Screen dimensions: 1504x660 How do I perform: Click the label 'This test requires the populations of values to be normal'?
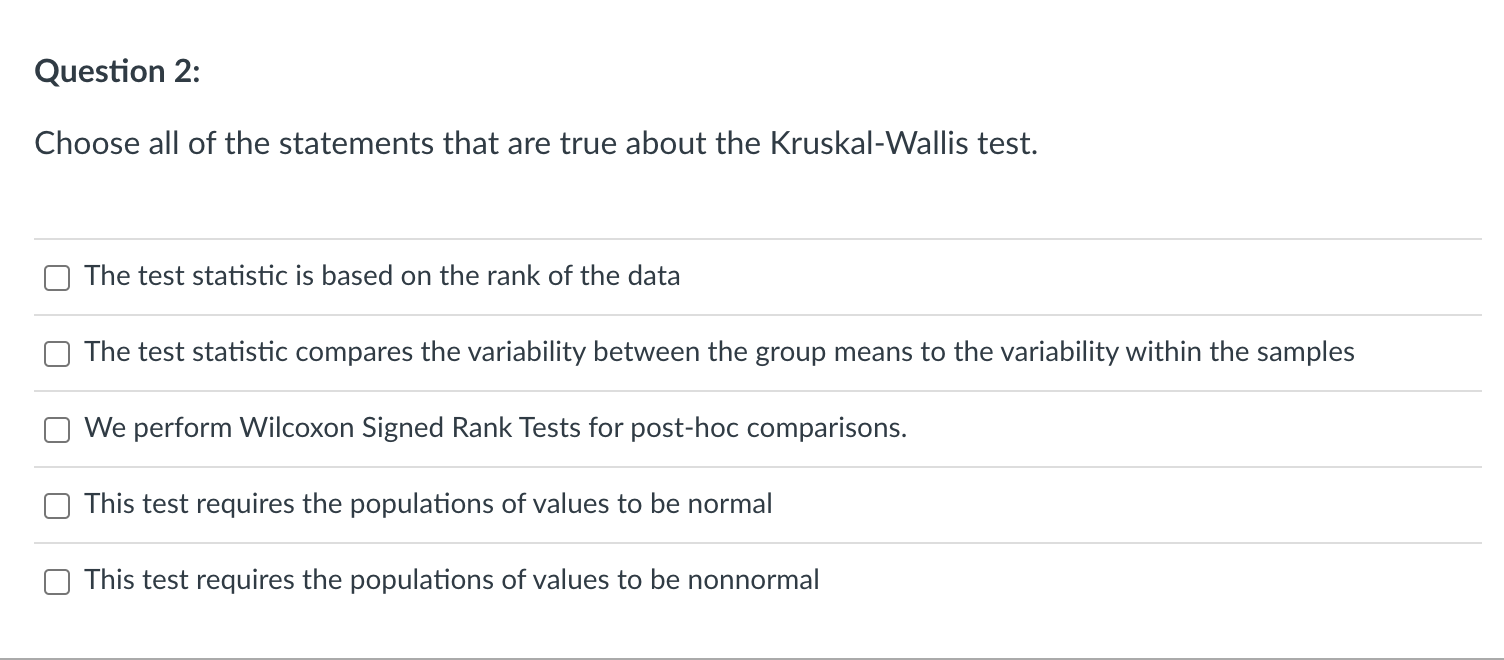point(428,504)
